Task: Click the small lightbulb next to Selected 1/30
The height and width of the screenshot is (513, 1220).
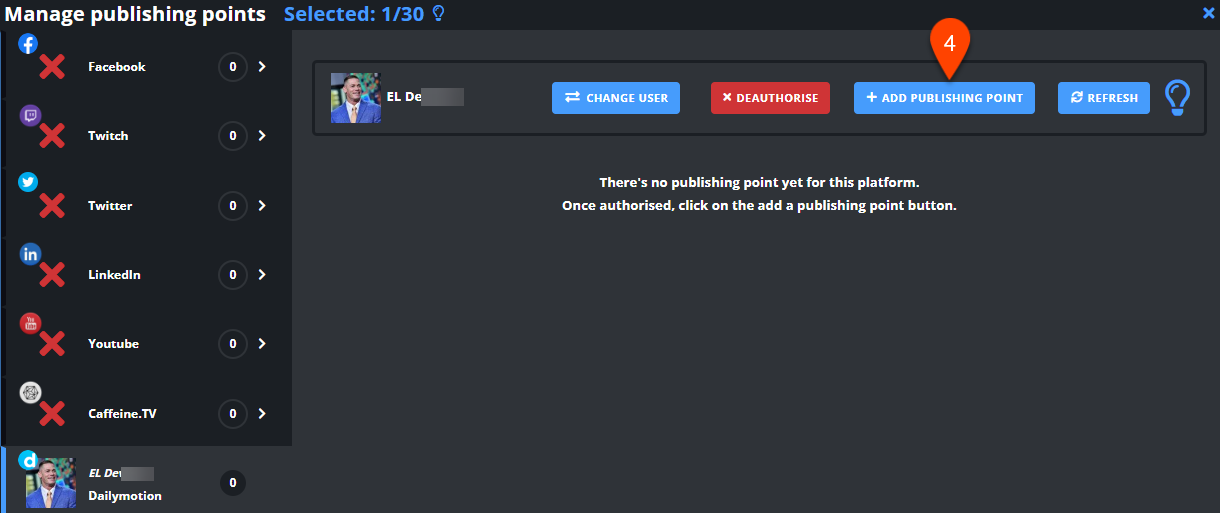Action: [438, 14]
